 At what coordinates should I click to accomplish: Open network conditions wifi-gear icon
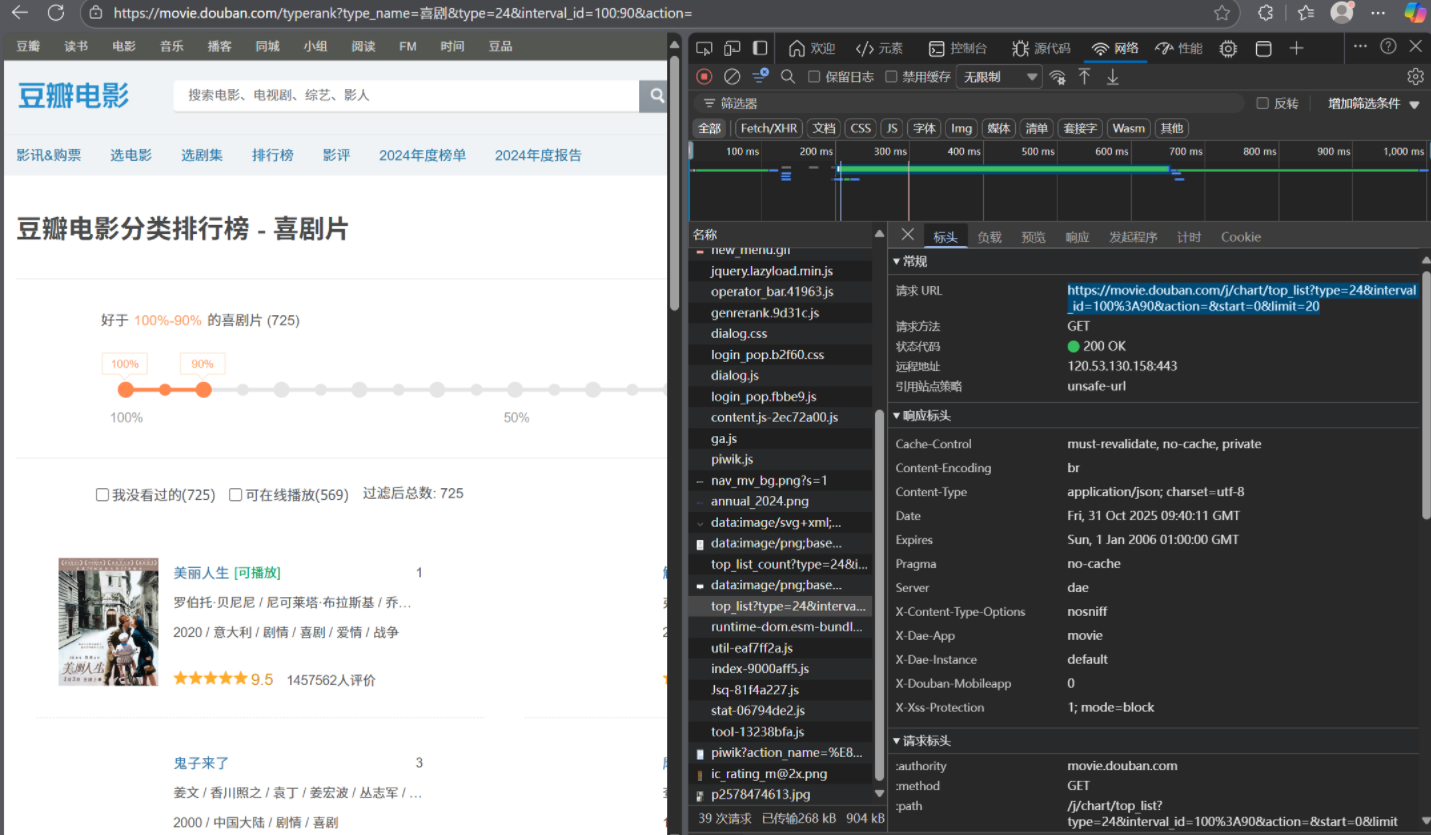pos(1057,77)
